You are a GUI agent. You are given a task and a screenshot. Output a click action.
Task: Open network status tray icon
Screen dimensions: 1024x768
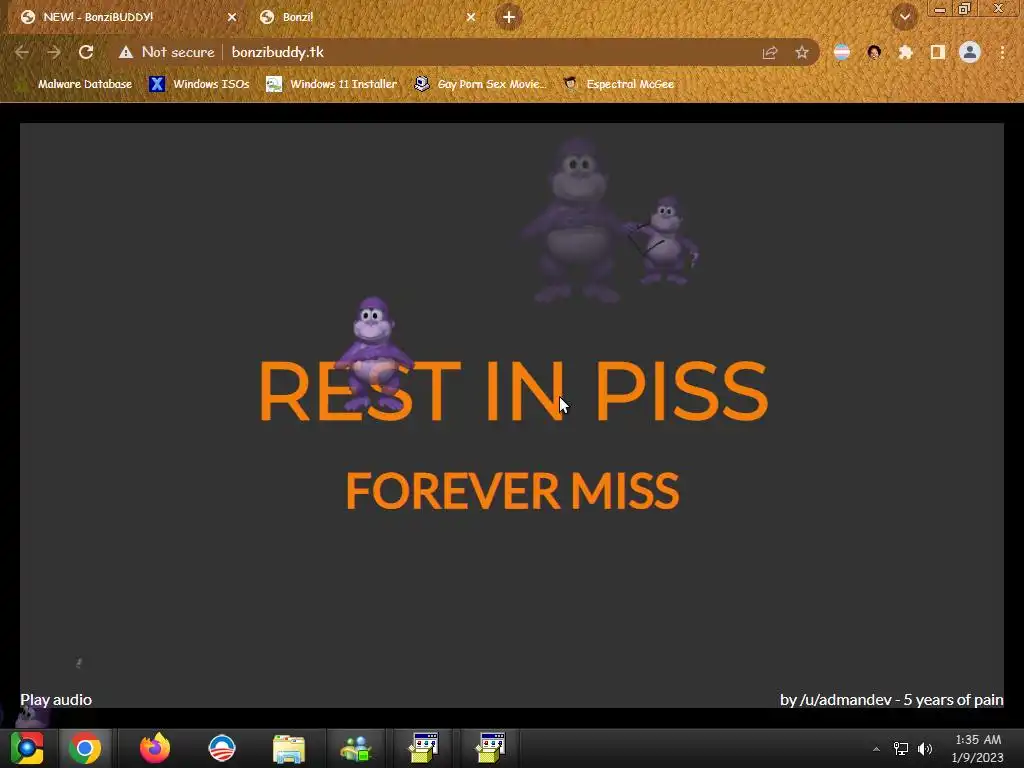[x=901, y=749]
